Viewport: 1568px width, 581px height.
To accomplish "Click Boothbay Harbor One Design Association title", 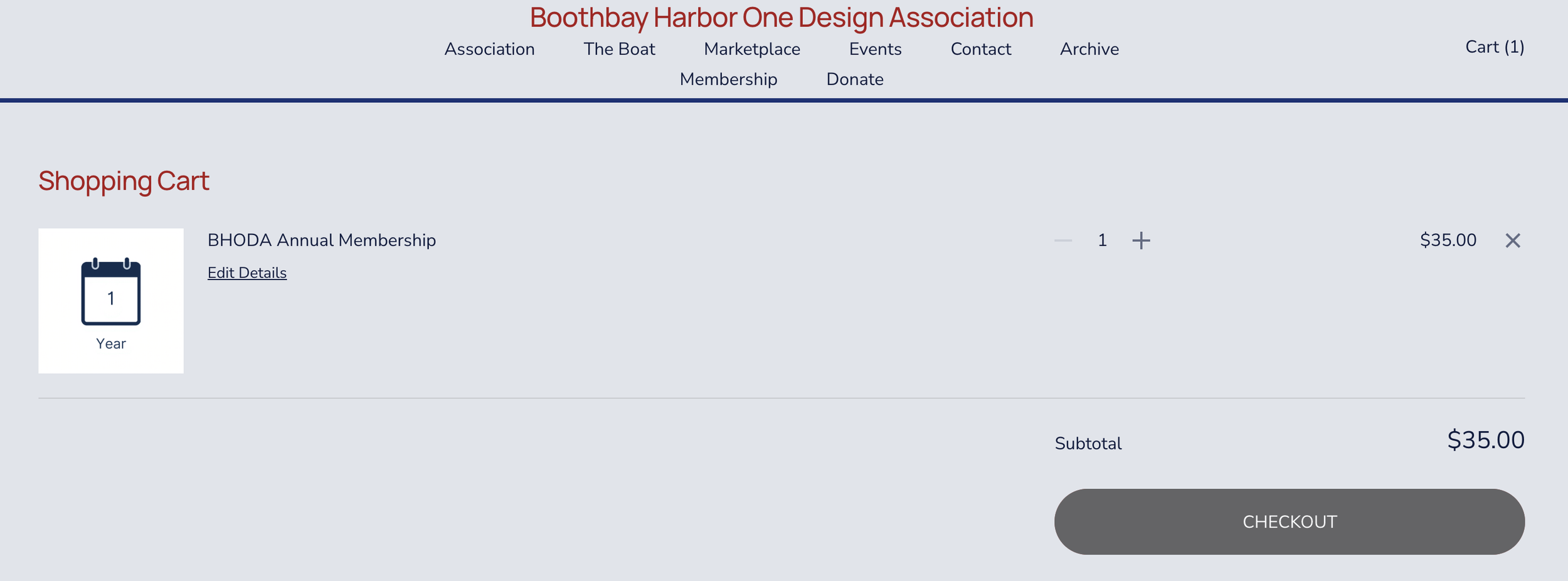I will [781, 18].
